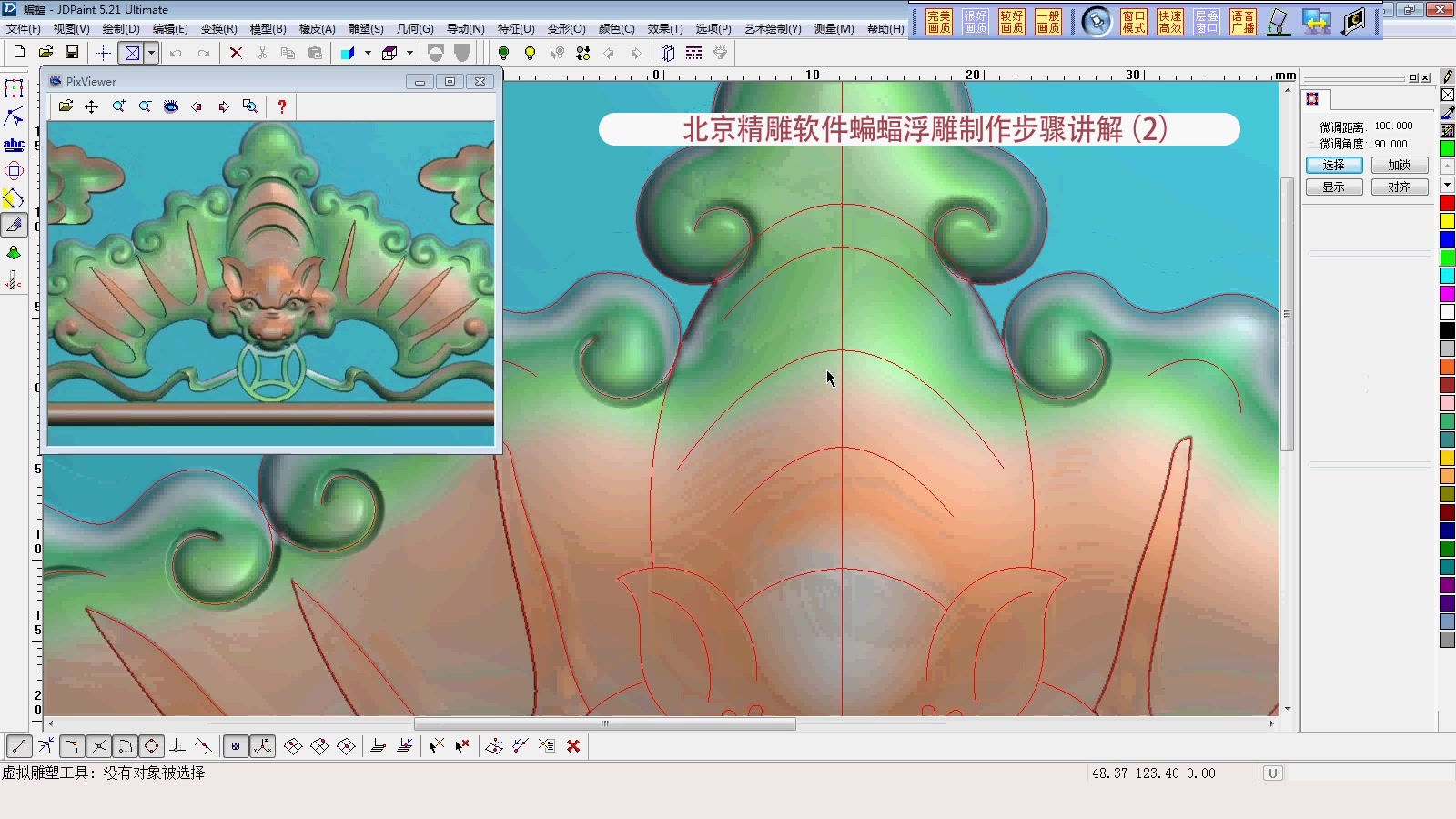Open a file using the folder icon

45,54
